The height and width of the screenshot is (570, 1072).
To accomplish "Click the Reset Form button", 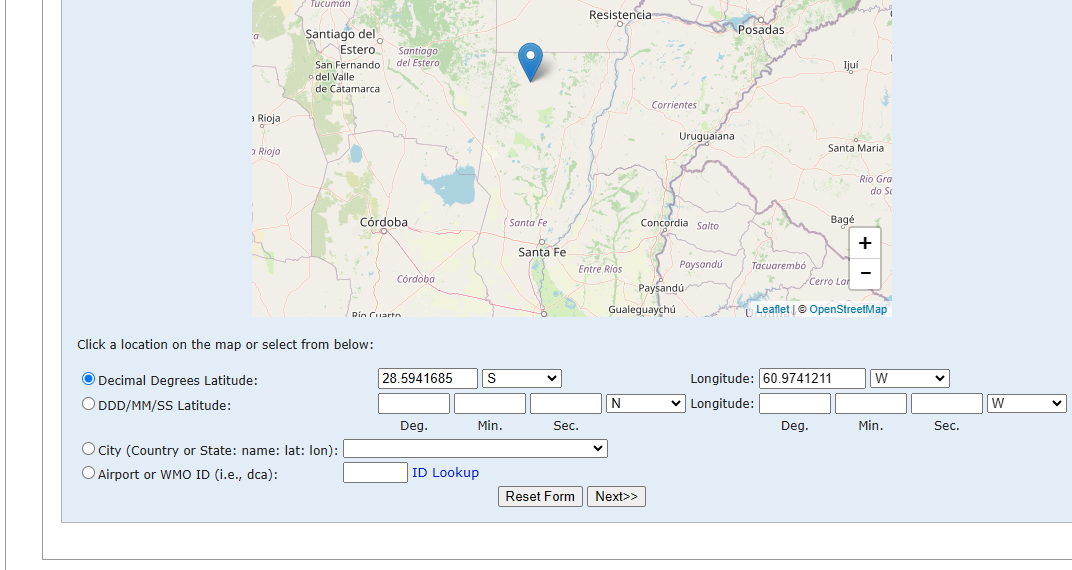I will coord(540,496).
